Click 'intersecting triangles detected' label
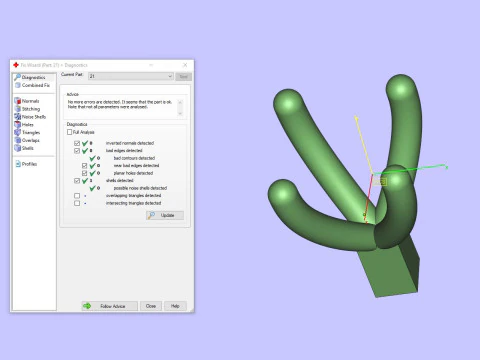480x360 pixels. pyautogui.click(x=133, y=203)
